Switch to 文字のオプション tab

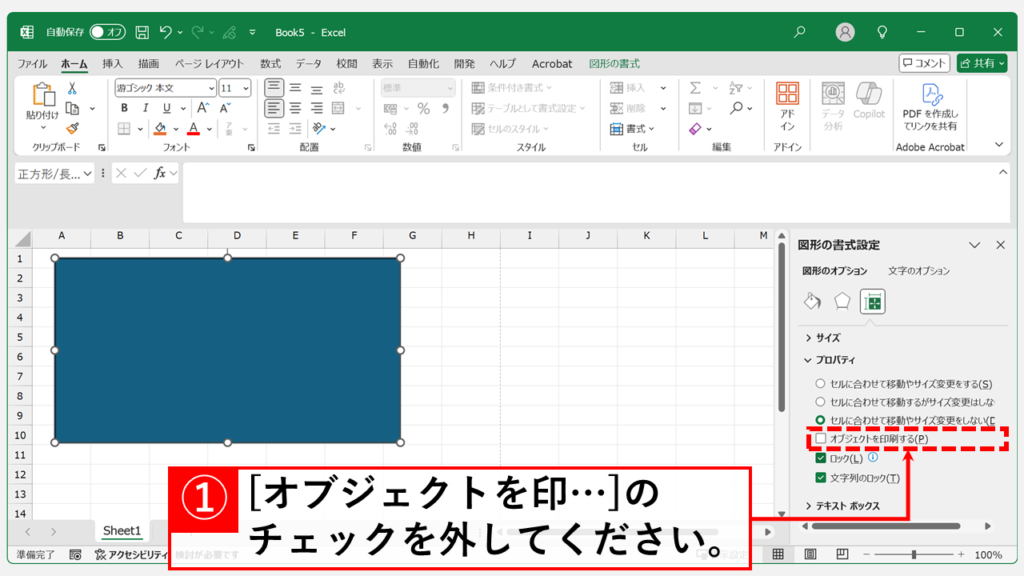[x=918, y=271]
